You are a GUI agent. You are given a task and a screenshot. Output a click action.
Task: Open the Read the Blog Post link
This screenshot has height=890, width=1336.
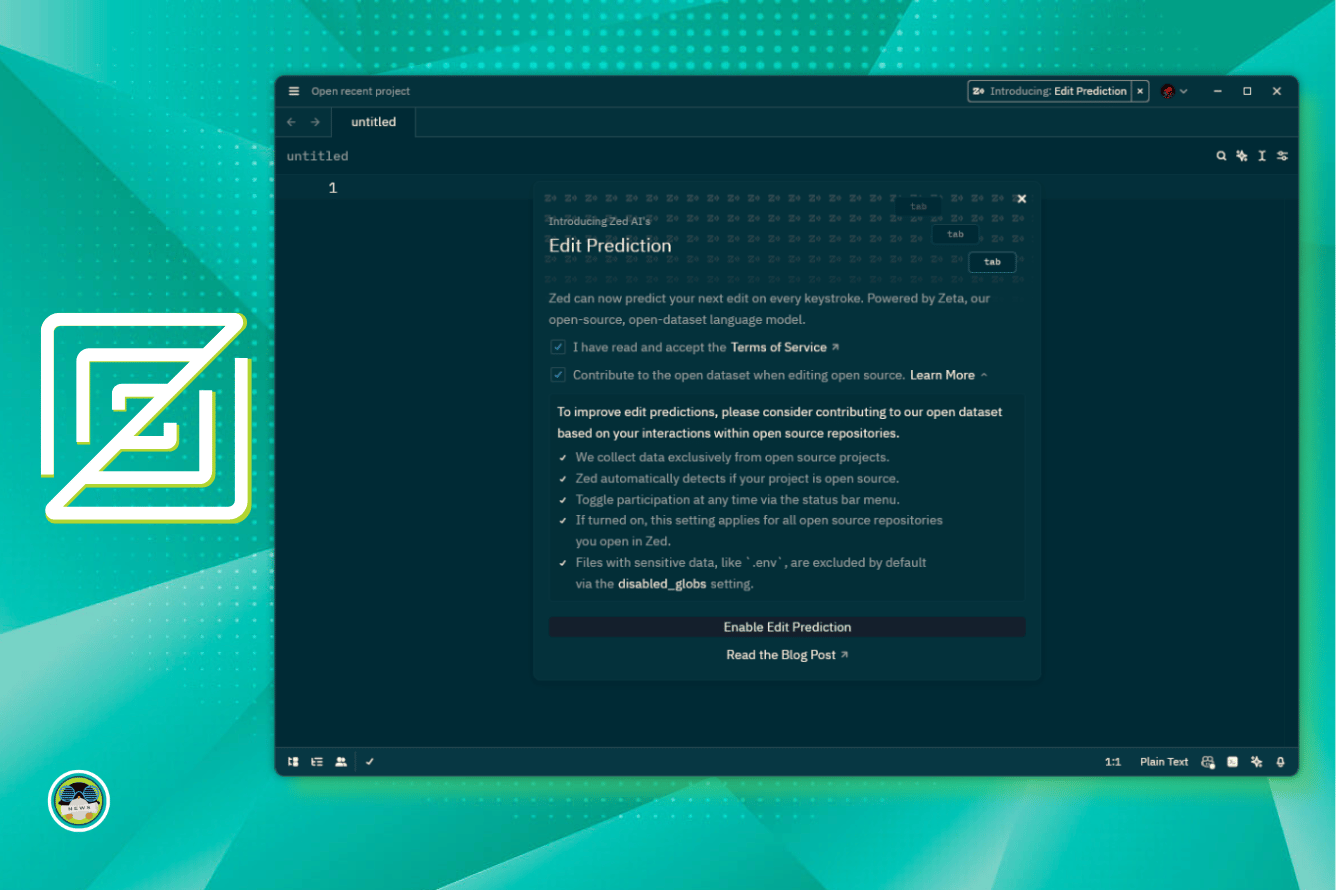tap(787, 655)
